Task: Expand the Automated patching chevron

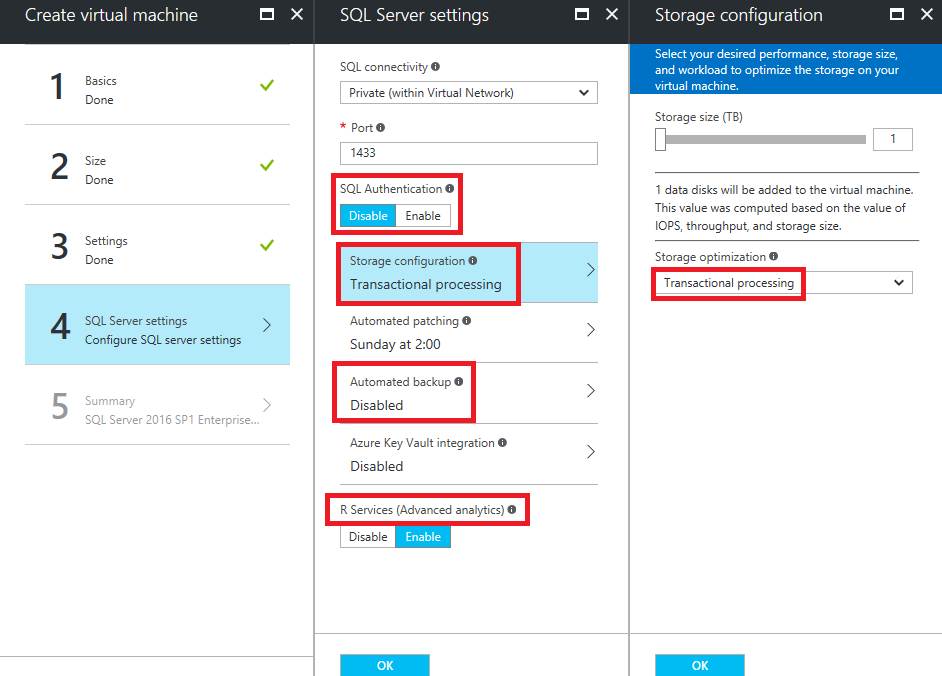Action: pos(591,330)
